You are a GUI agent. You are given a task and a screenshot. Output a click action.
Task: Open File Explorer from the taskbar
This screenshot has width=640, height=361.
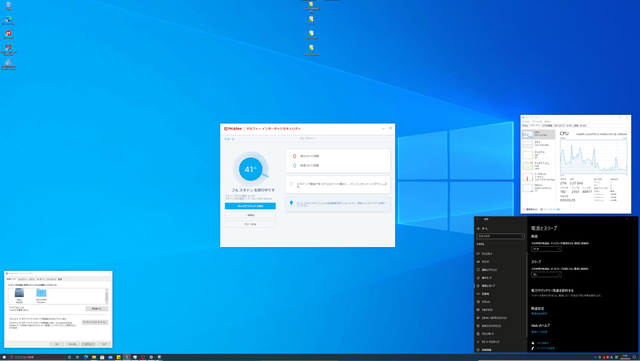(94, 357)
